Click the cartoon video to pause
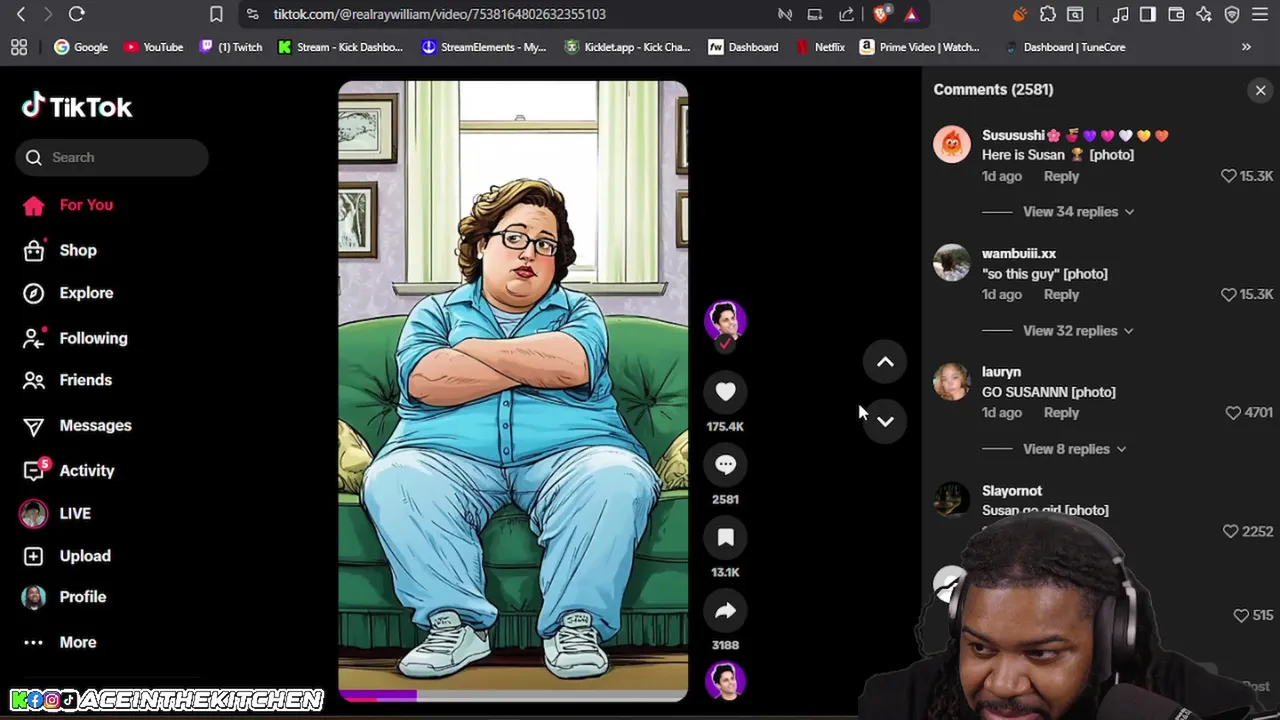The image size is (1280, 720). coord(513,390)
